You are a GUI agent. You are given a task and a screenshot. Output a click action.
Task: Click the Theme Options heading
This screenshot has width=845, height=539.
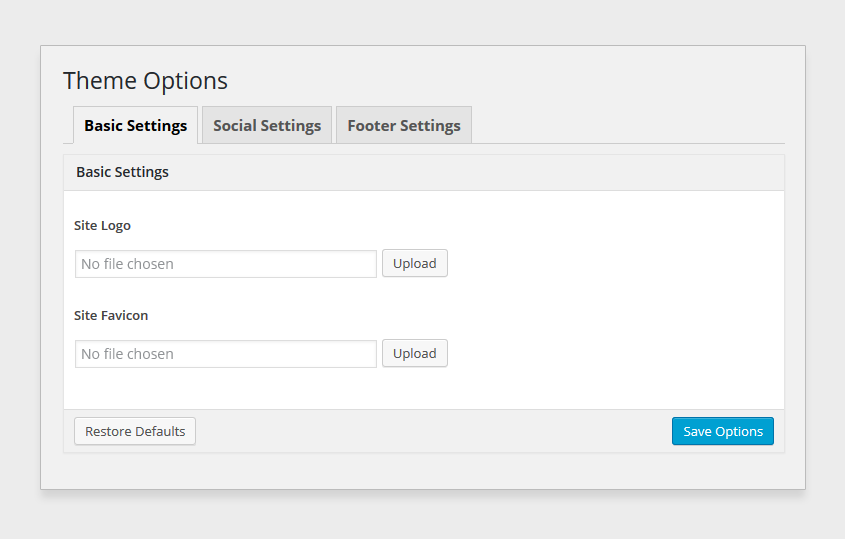[x=146, y=81]
